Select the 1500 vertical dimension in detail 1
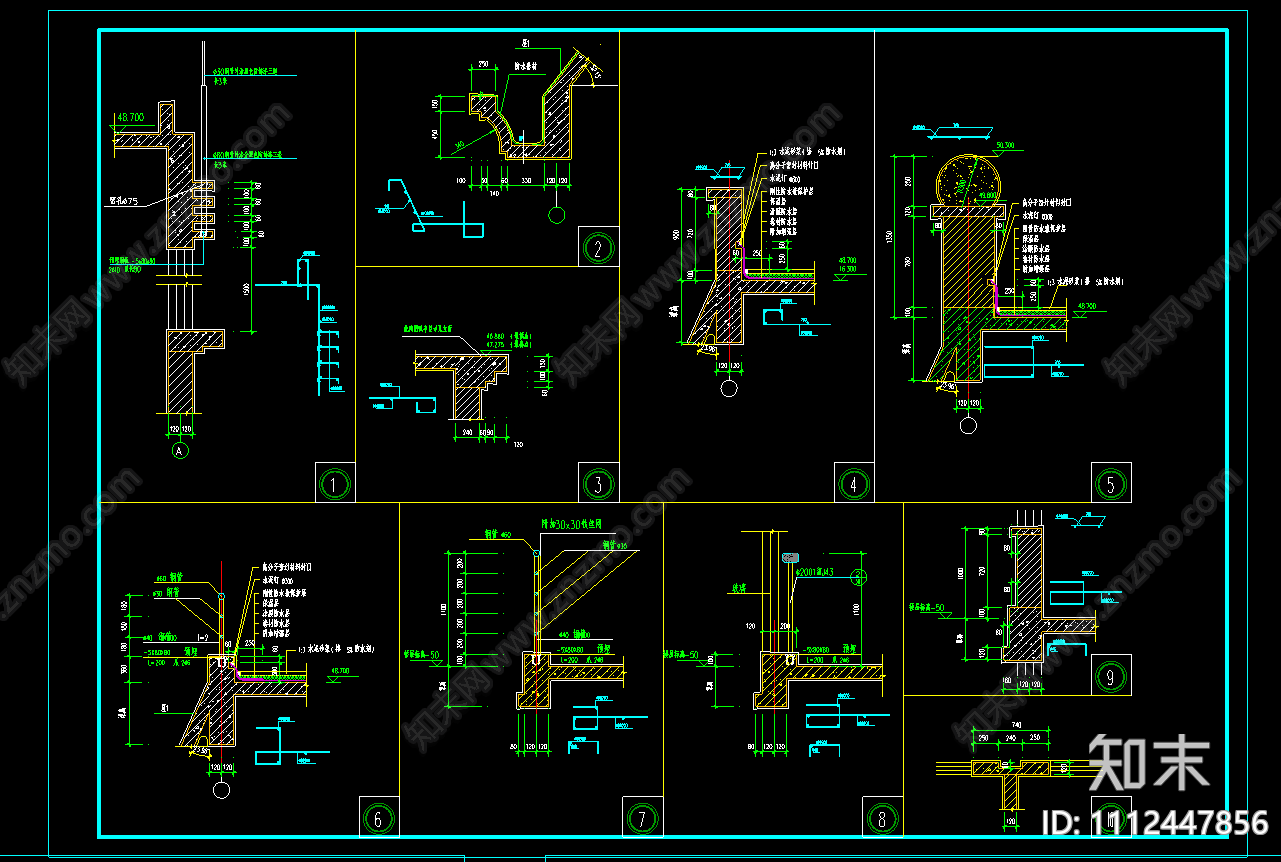The image size is (1281, 862). [246, 287]
